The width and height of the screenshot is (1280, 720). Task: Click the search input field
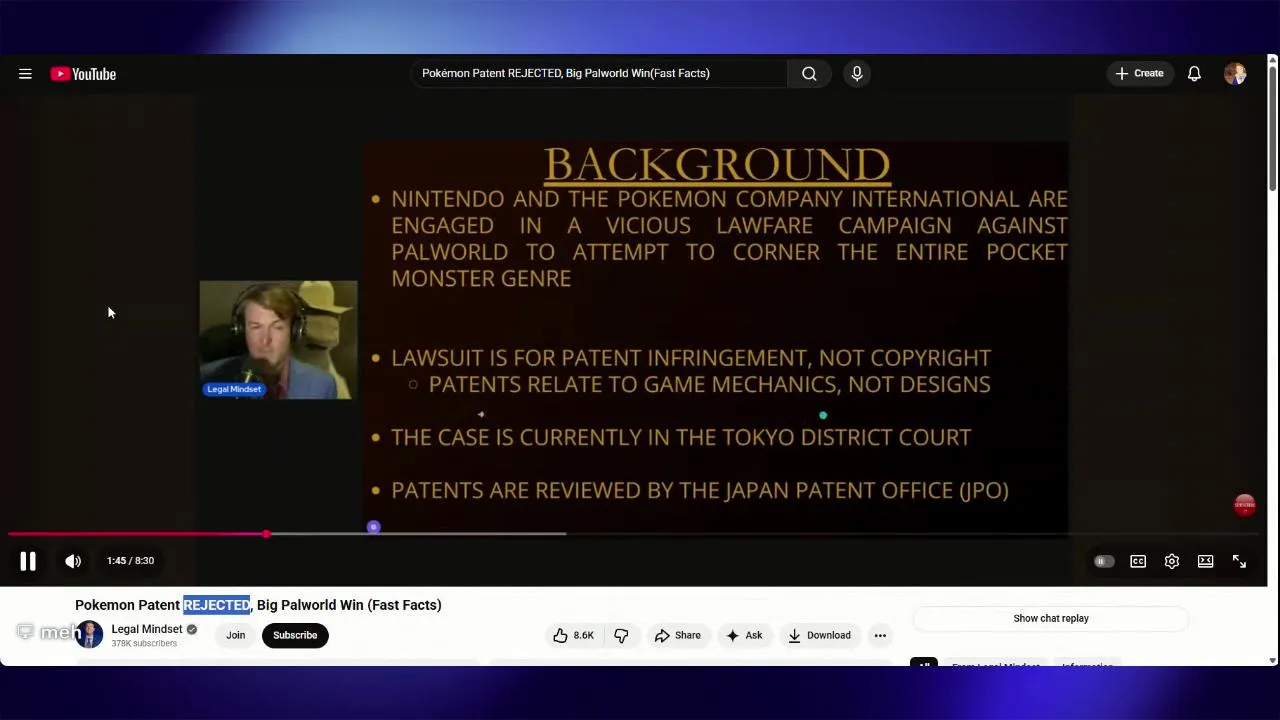[598, 73]
